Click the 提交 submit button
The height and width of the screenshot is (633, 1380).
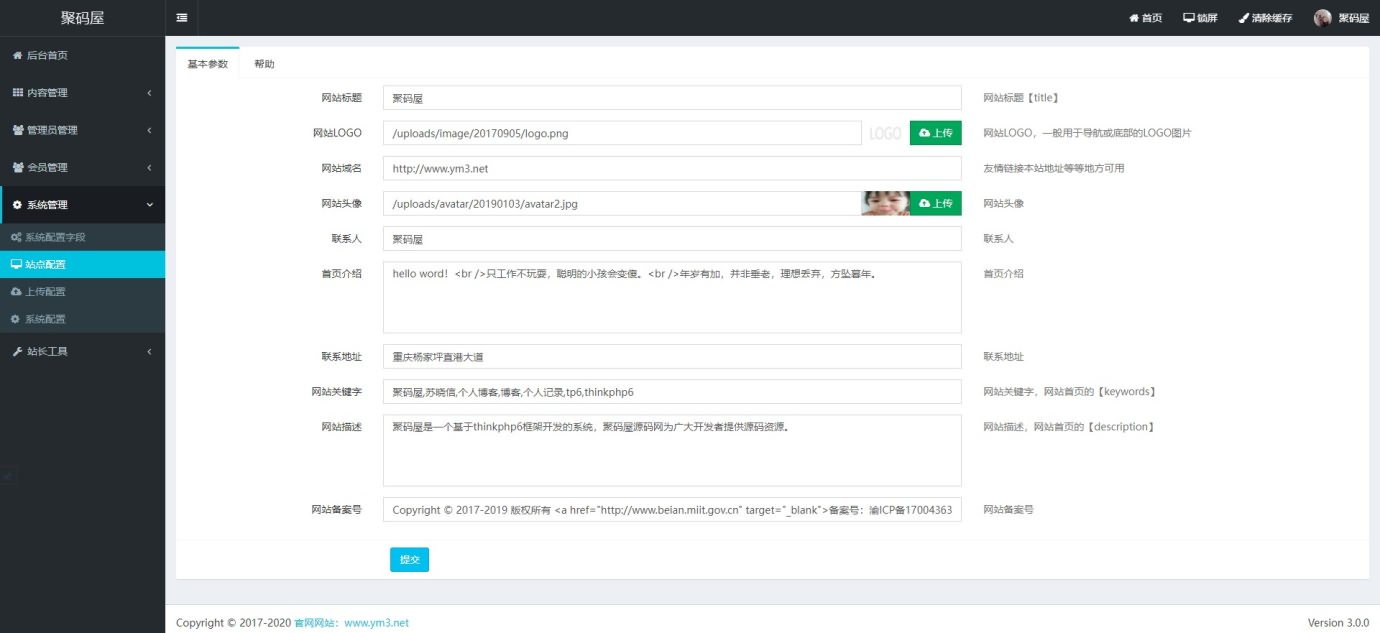pos(409,560)
